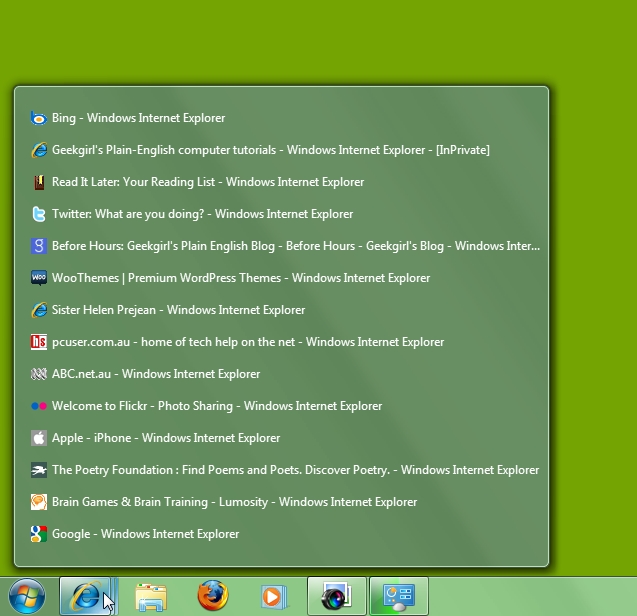Click the WooThemes favicon

39,278
